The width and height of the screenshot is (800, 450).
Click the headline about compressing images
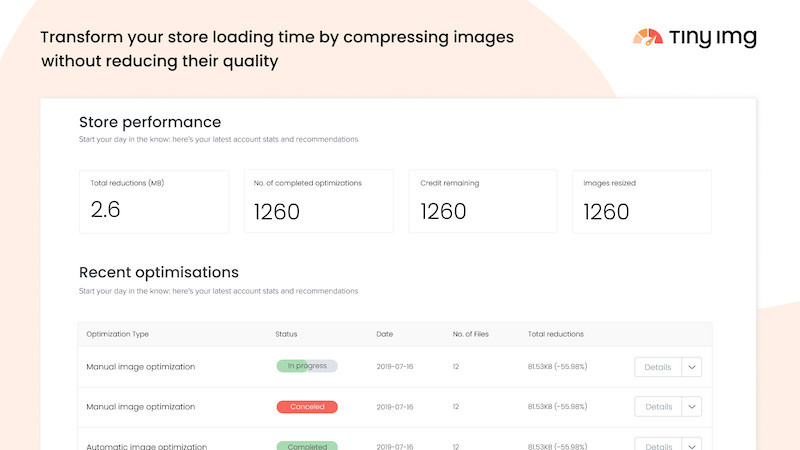click(277, 49)
